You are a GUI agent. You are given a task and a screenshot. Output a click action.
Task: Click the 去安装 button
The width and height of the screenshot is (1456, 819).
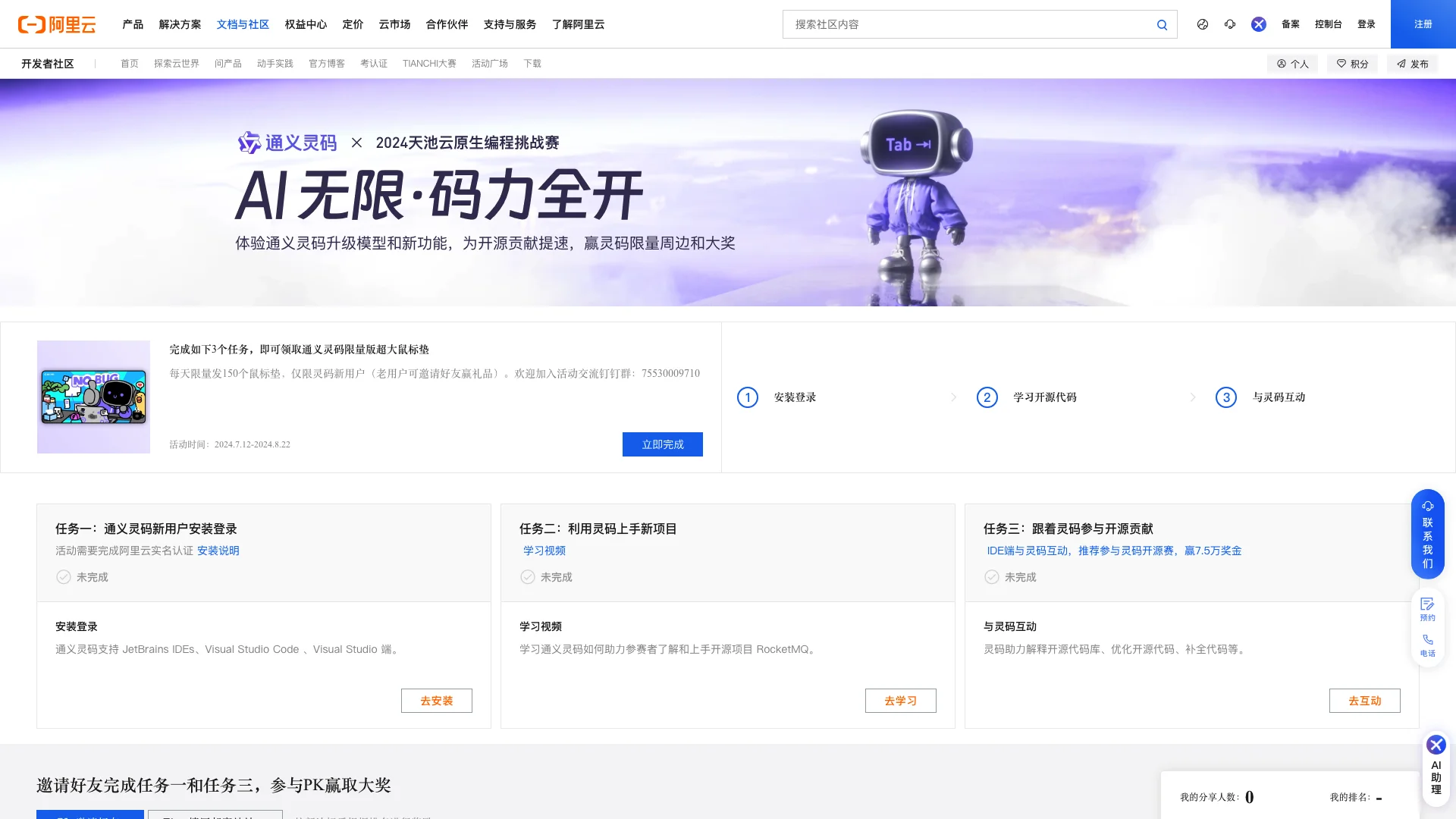[437, 701]
